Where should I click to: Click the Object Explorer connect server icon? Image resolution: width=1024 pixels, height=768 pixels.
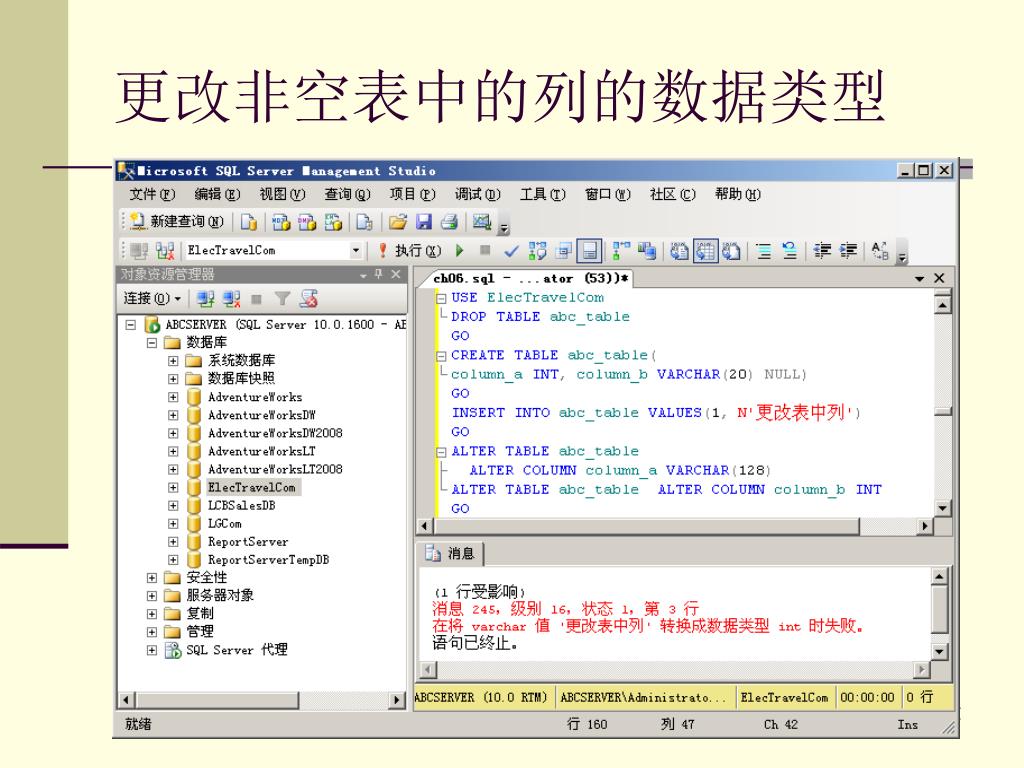[205, 299]
